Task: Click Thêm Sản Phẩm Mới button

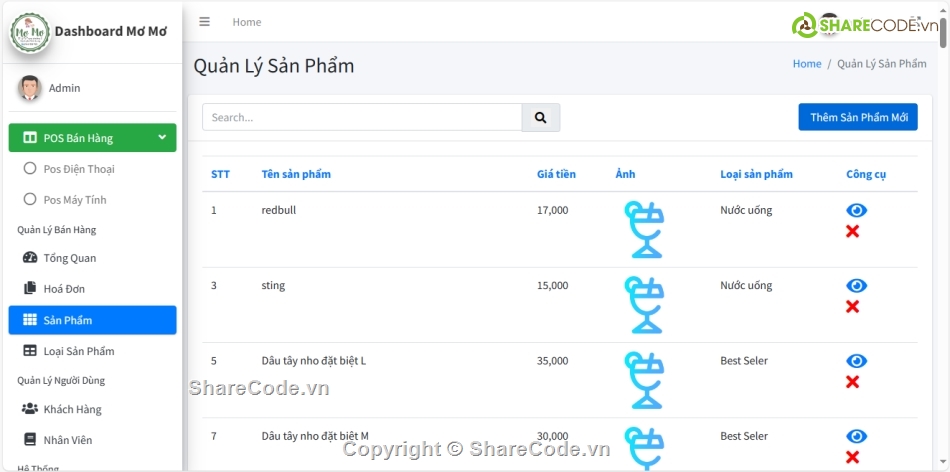Action: [x=857, y=117]
